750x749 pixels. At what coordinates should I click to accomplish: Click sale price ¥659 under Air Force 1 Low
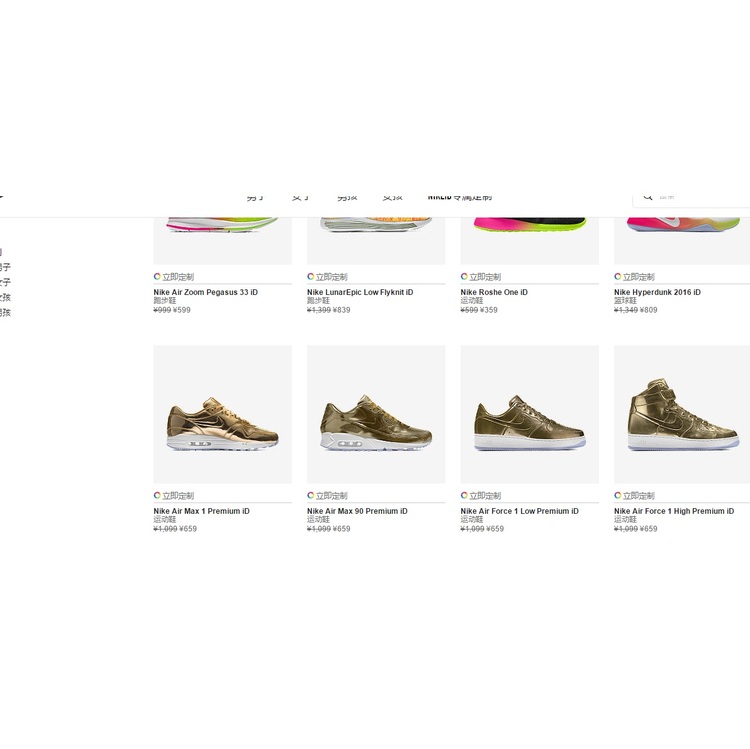[x=495, y=529]
